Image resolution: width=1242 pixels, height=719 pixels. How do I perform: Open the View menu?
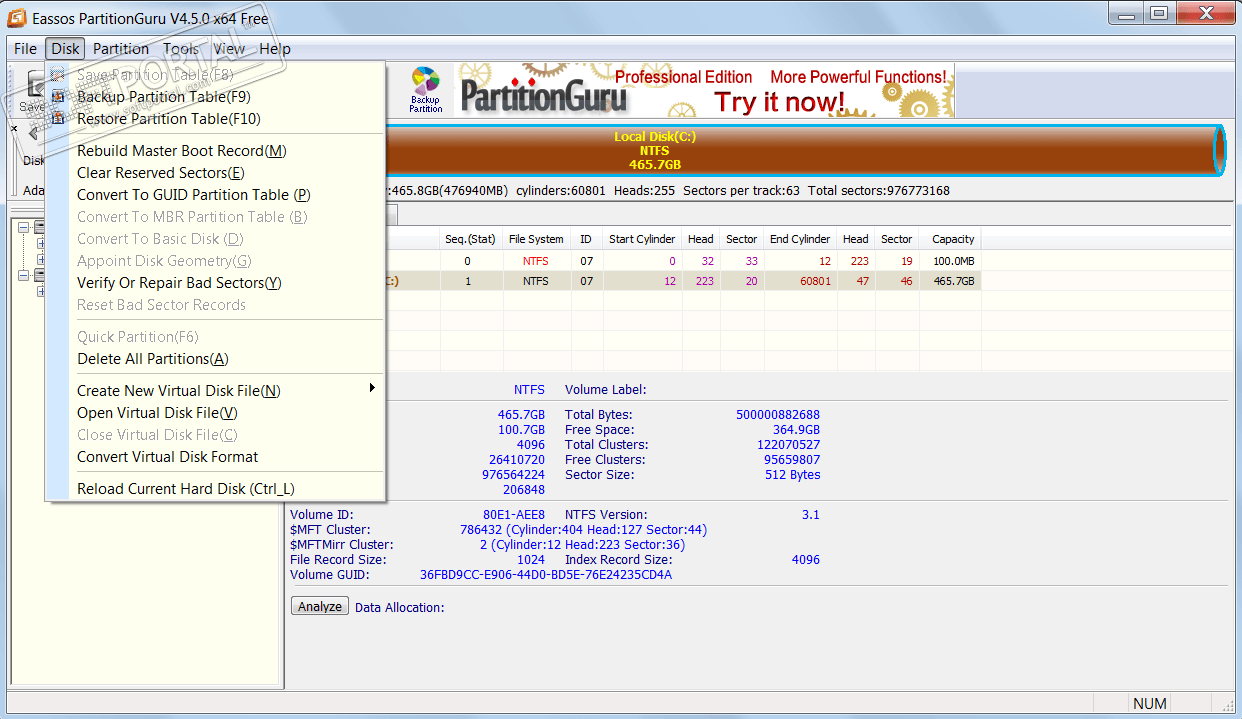click(x=229, y=48)
